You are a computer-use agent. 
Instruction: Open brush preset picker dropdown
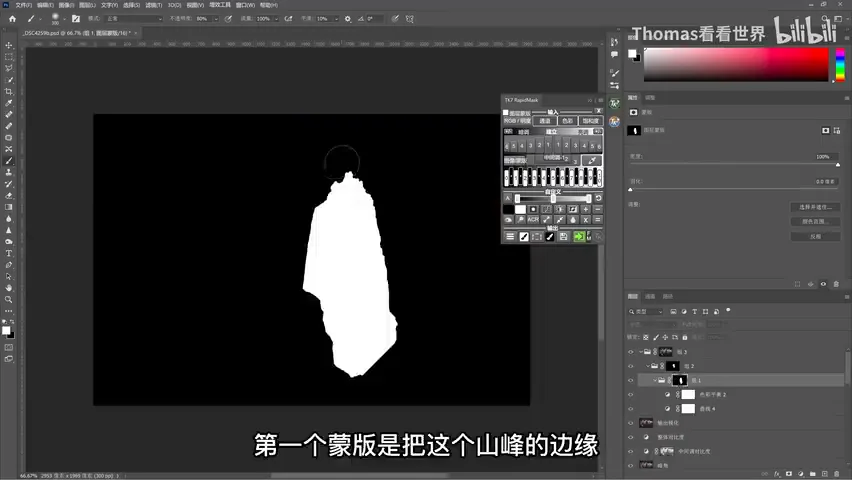(x=65, y=19)
